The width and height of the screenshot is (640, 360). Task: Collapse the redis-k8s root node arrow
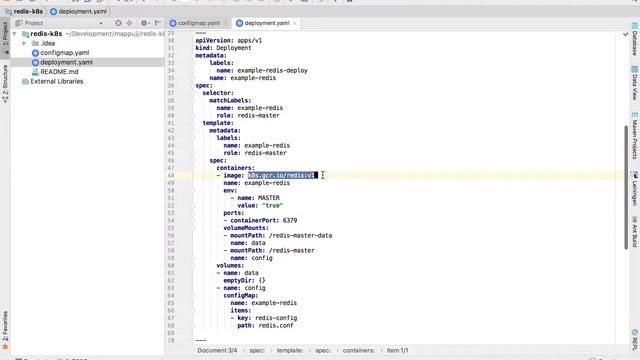click(x=15, y=34)
